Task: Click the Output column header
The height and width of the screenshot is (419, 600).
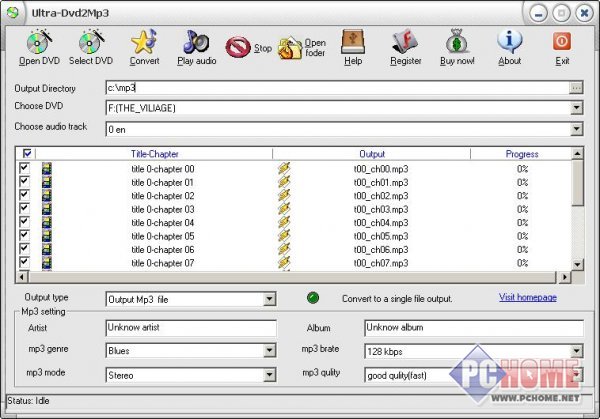Action: (372, 154)
